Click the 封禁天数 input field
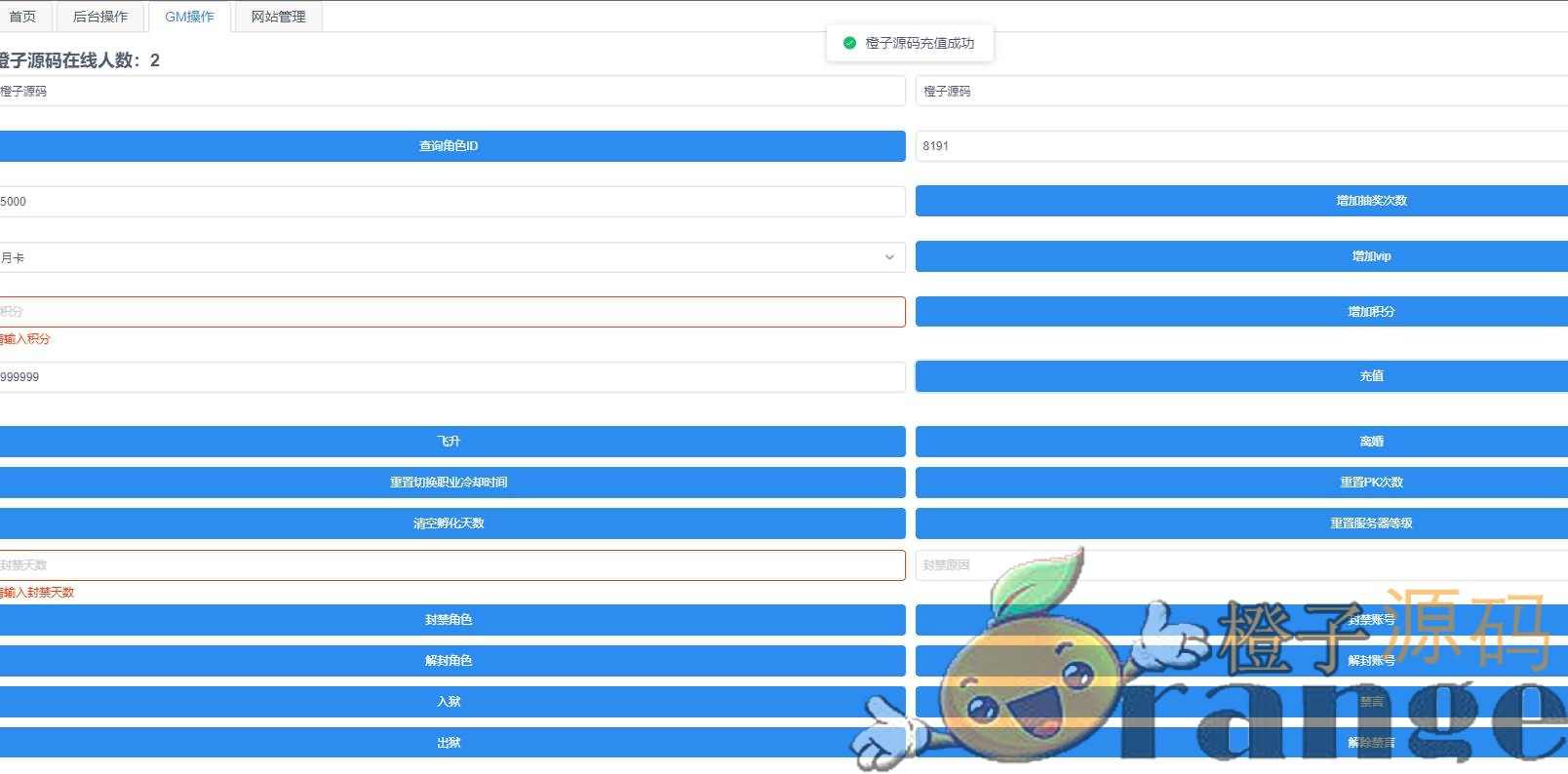This screenshot has width=1568, height=774. [450, 565]
